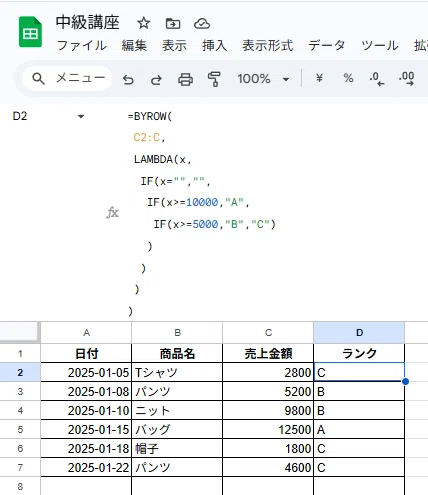Select the cell with 9800
428x495 pixels.
pos(268,410)
